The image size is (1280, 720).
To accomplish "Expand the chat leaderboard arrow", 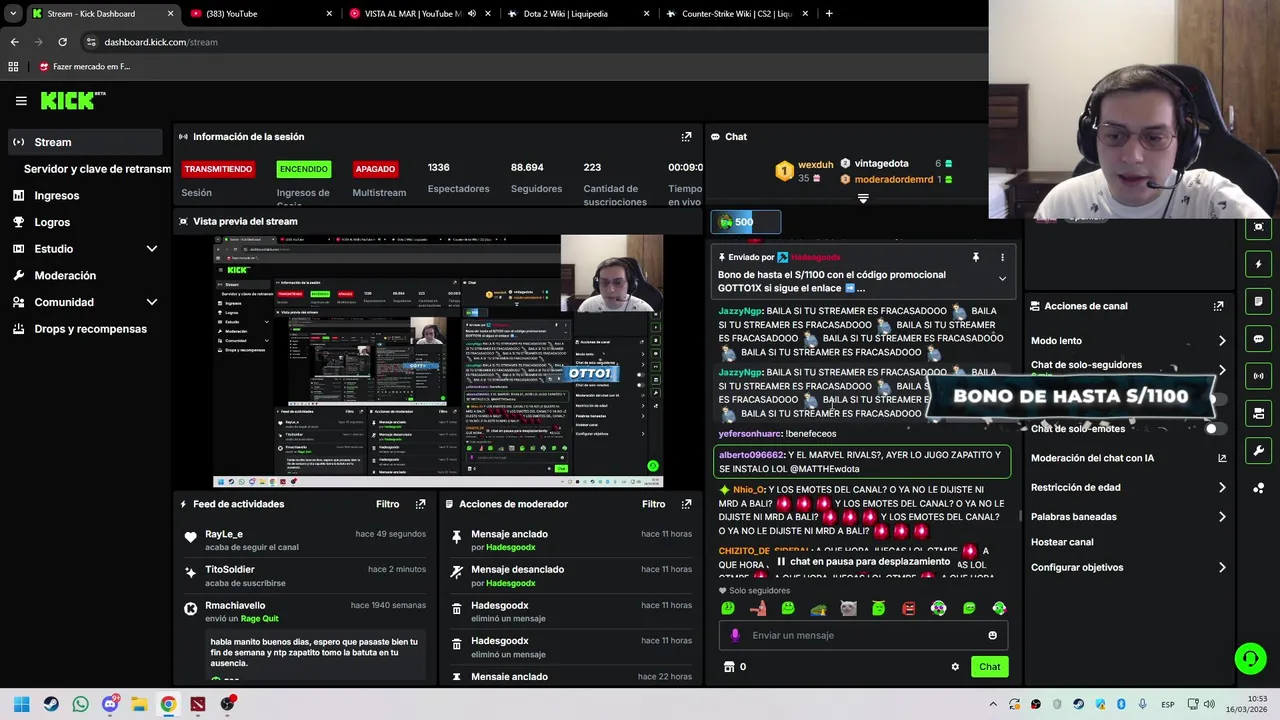I will (863, 199).
